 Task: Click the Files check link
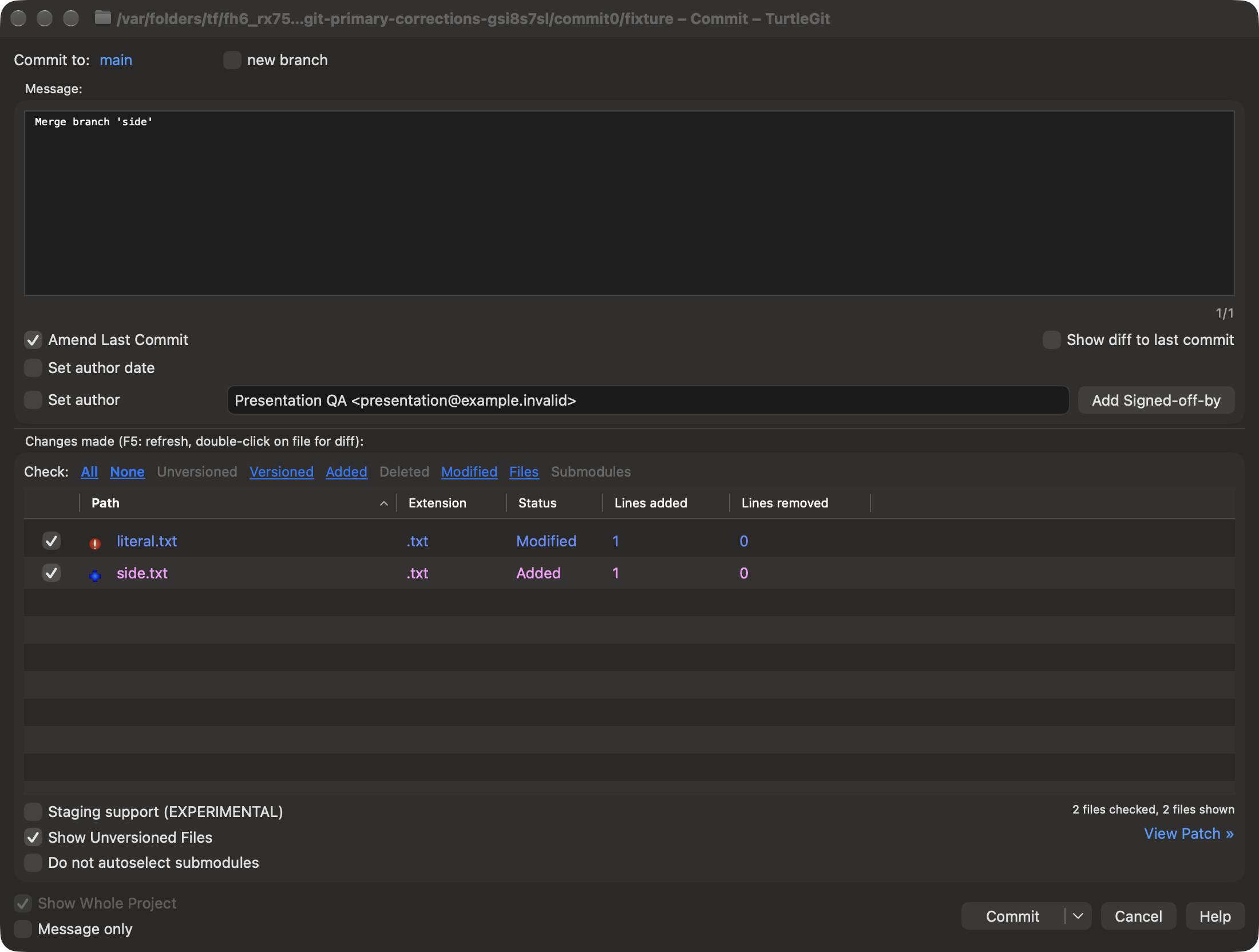(524, 471)
